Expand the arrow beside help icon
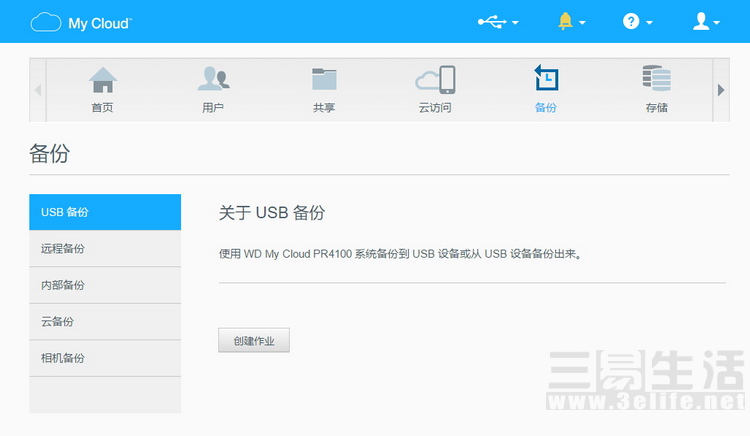Image resolution: width=750 pixels, height=436 pixels. coord(650,22)
